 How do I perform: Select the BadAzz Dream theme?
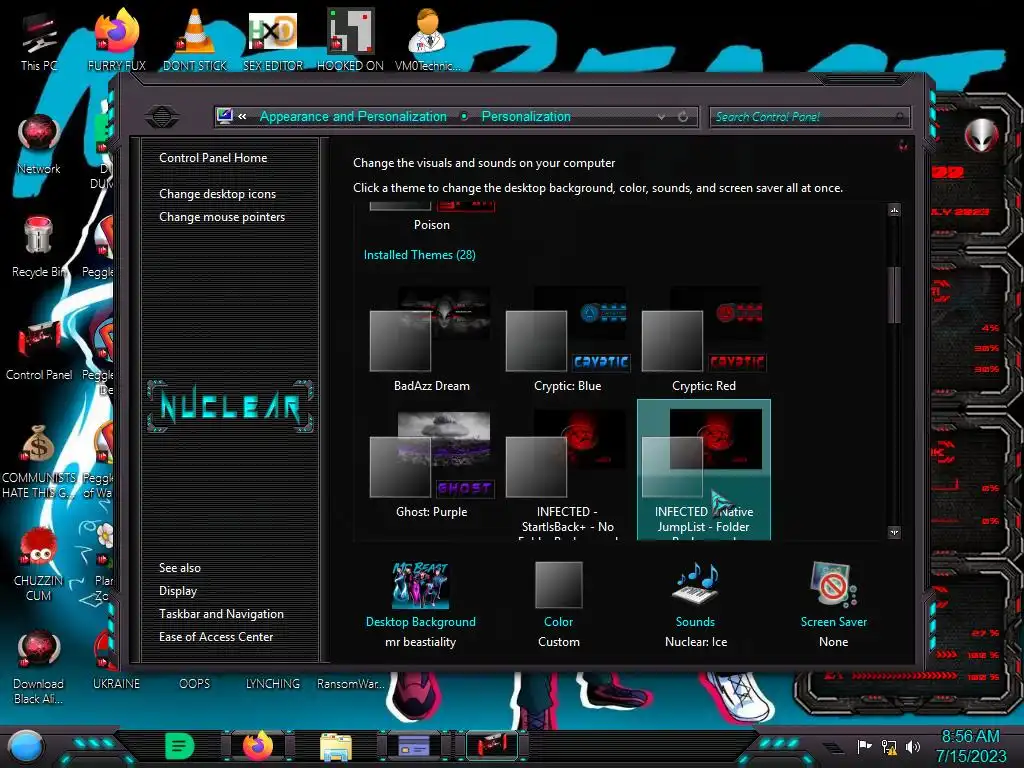pyautogui.click(x=432, y=340)
